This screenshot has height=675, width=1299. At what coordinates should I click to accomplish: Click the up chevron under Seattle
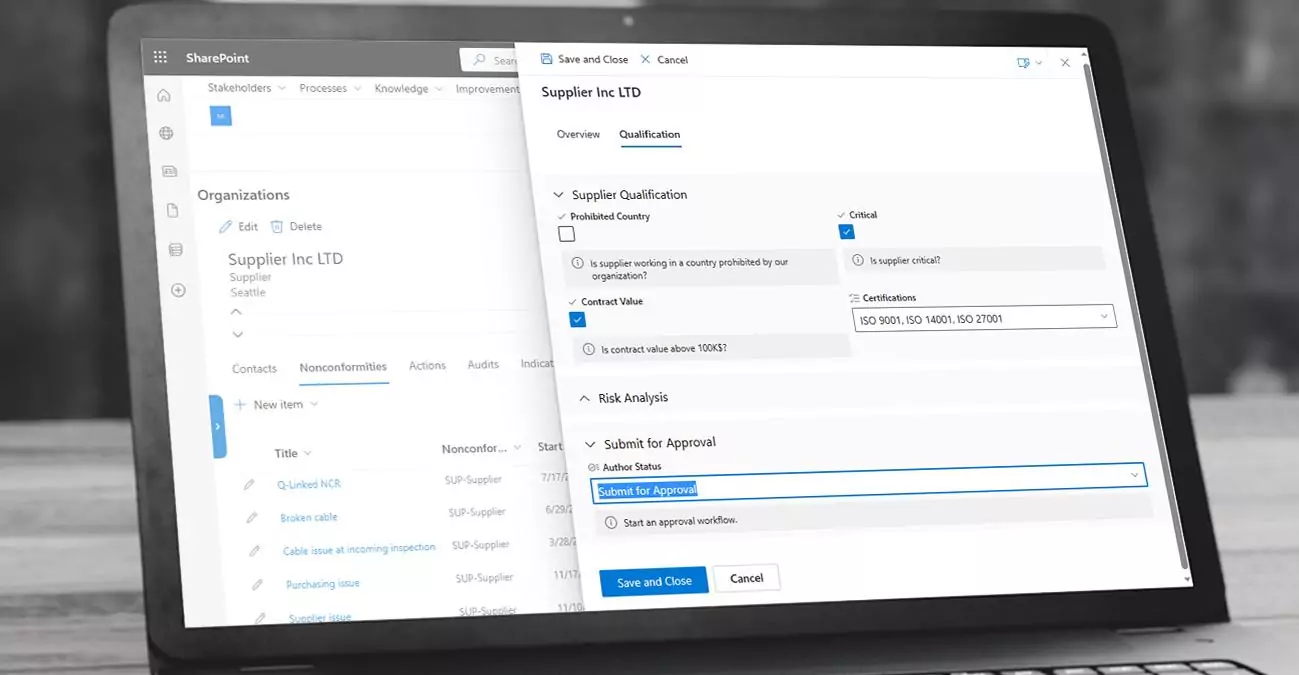(236, 312)
